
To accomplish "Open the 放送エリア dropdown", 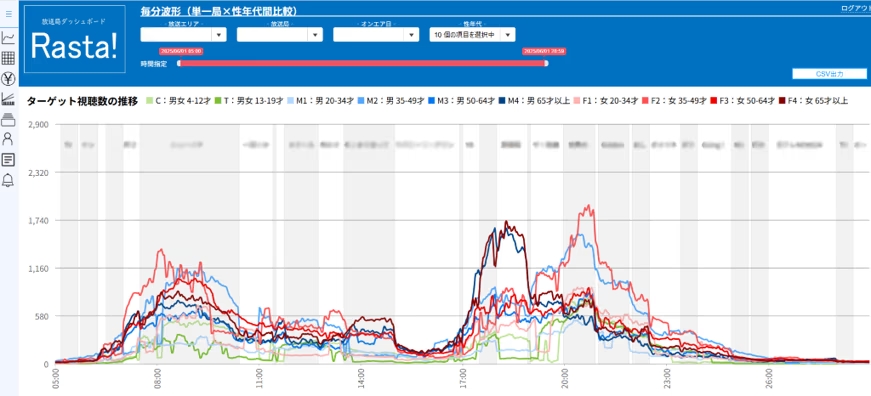I will coord(183,34).
